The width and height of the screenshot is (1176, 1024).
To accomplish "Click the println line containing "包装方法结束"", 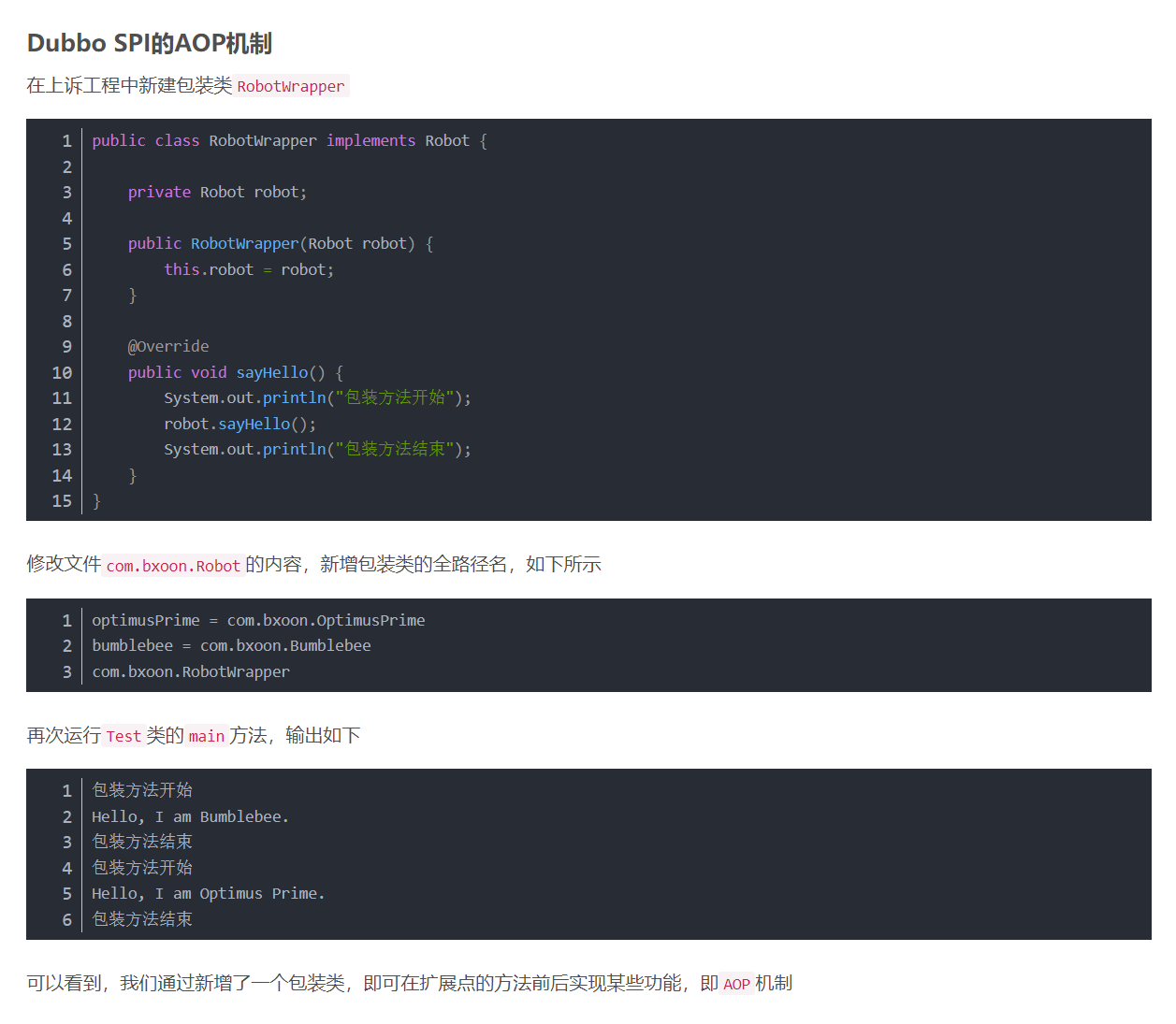I will pyautogui.click(x=317, y=449).
